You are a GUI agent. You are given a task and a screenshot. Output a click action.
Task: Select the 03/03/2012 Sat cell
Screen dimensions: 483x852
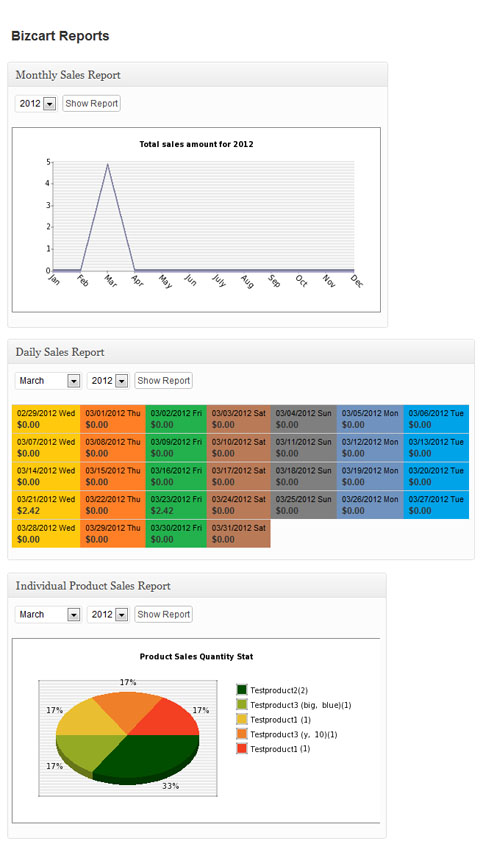pyautogui.click(x=239, y=419)
